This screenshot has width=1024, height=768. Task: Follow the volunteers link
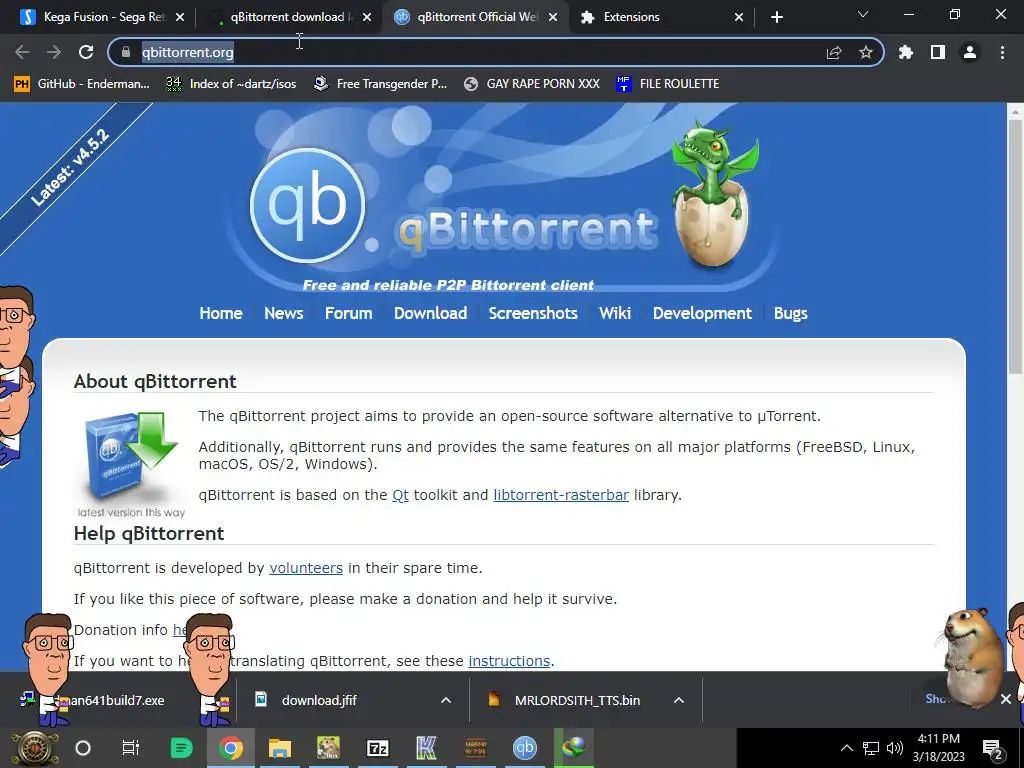pyautogui.click(x=306, y=568)
